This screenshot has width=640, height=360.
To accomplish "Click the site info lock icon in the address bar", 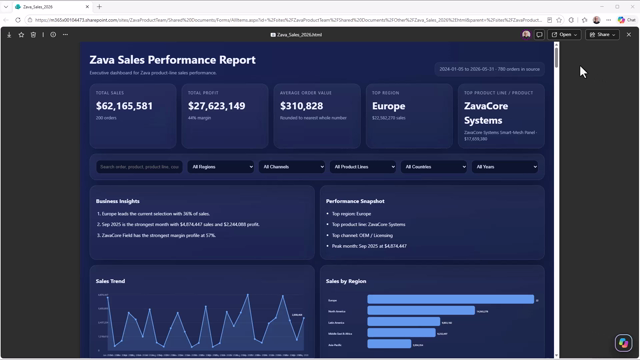I will 30,20.
